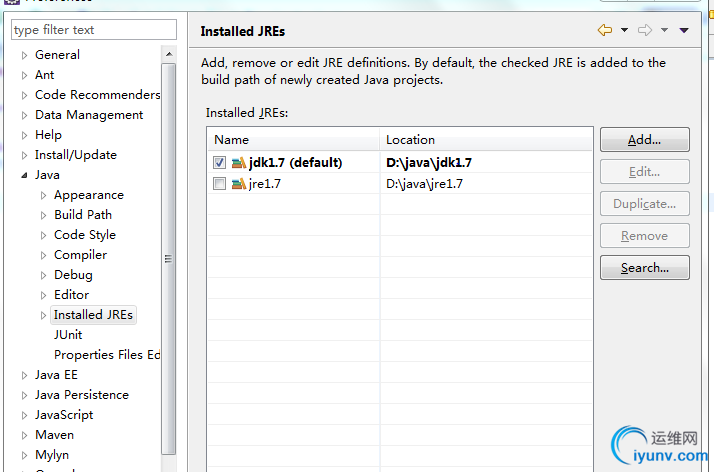Select Help in preferences tree
This screenshot has height=472, width=714.
point(48,135)
